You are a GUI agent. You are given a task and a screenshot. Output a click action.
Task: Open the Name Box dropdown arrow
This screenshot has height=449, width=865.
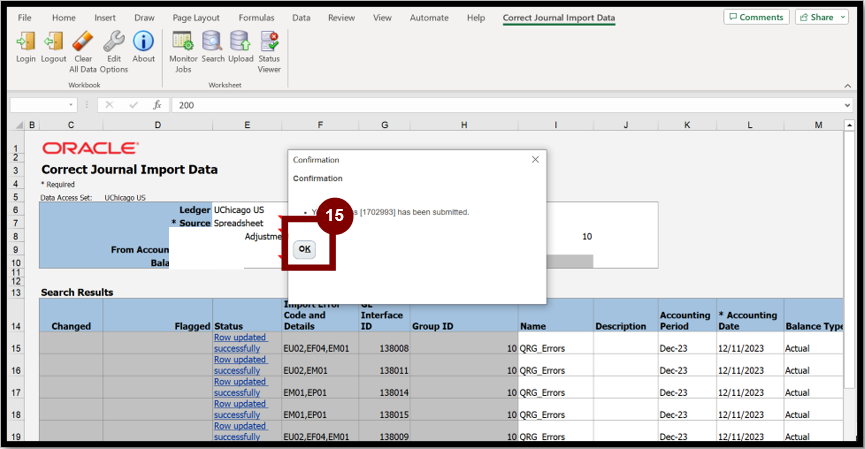click(x=71, y=105)
